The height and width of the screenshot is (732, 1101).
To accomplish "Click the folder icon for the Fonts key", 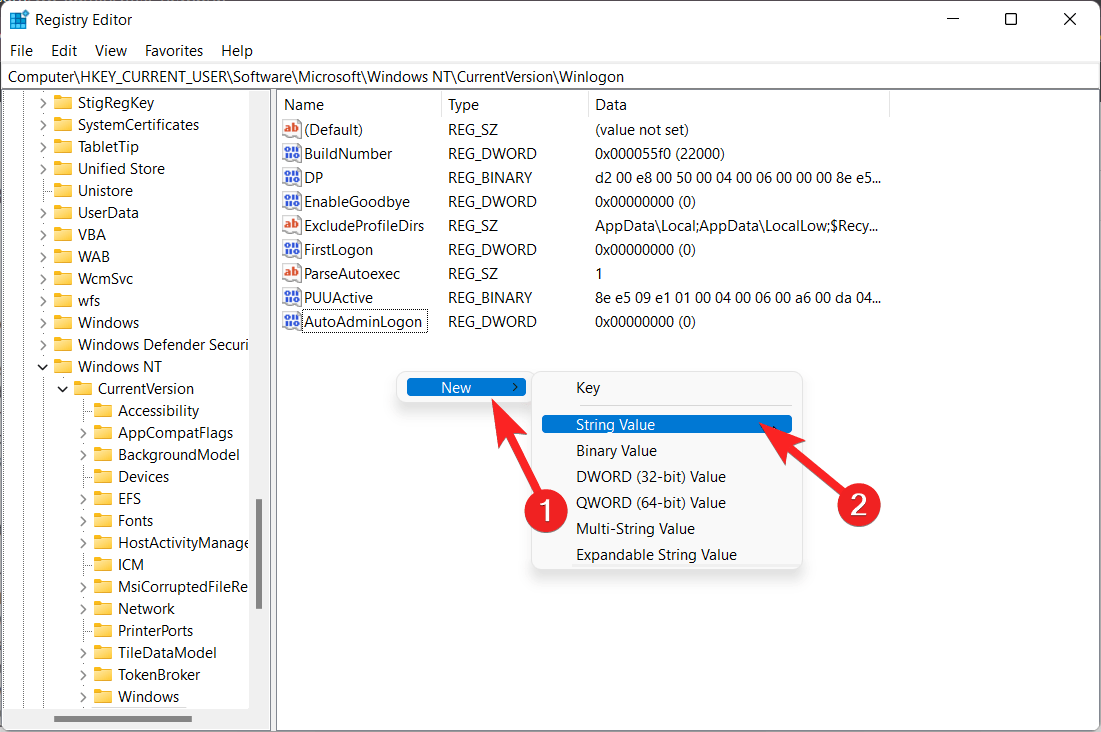I will [104, 520].
